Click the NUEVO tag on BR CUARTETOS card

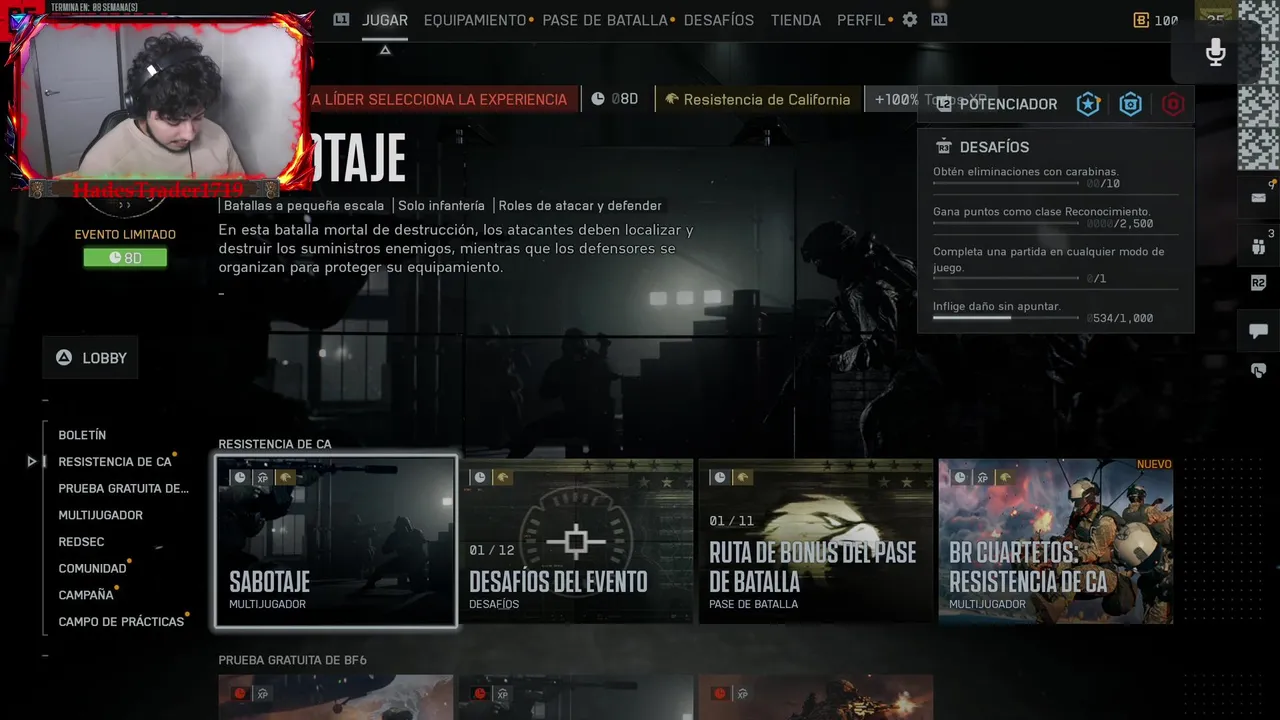[1154, 465]
